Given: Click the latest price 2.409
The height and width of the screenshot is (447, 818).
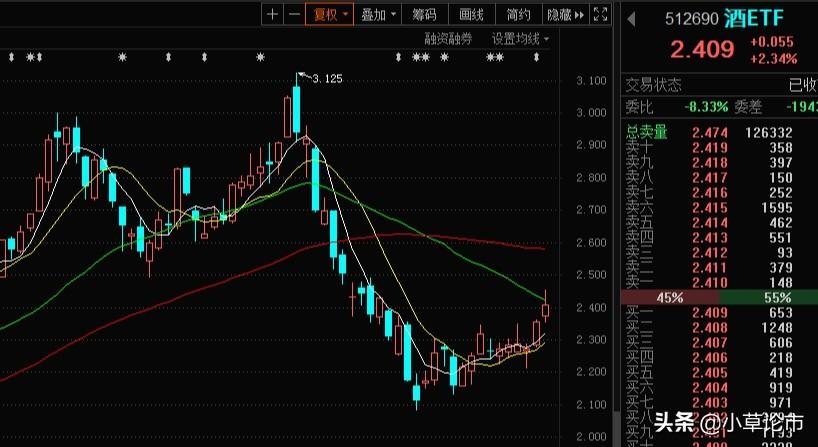Looking at the screenshot, I should (702, 50).
